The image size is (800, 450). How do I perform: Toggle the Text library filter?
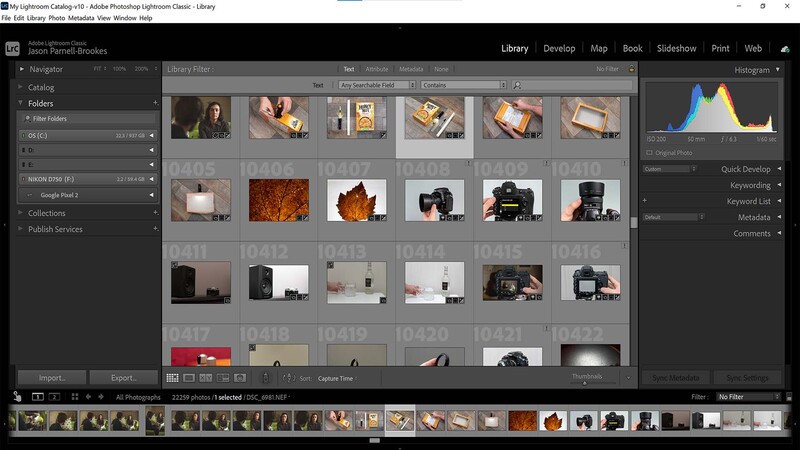click(349, 69)
